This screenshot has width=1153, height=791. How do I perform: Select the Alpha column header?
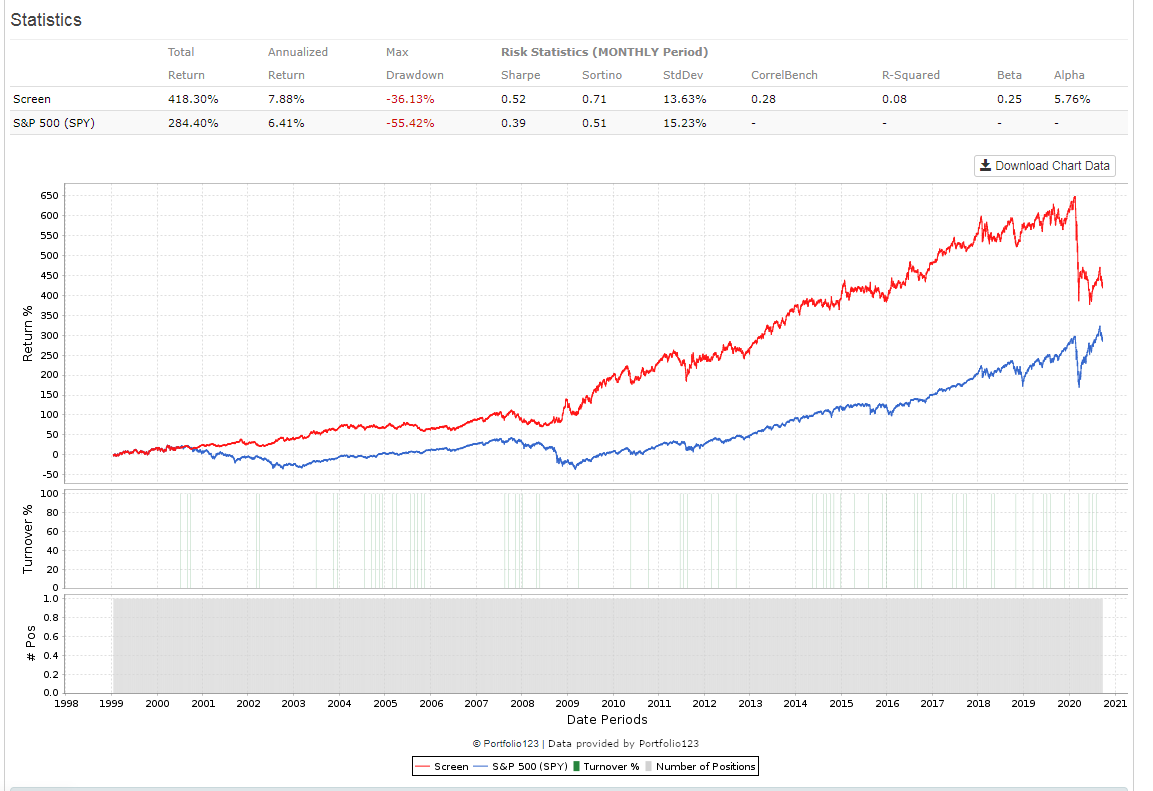point(1069,75)
